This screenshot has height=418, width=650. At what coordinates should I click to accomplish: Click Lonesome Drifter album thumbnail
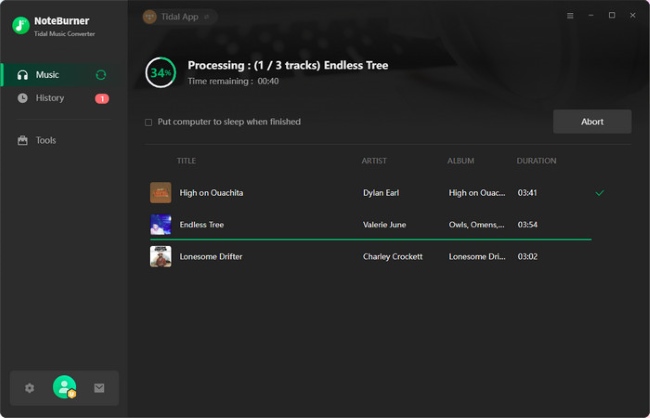(x=160, y=256)
